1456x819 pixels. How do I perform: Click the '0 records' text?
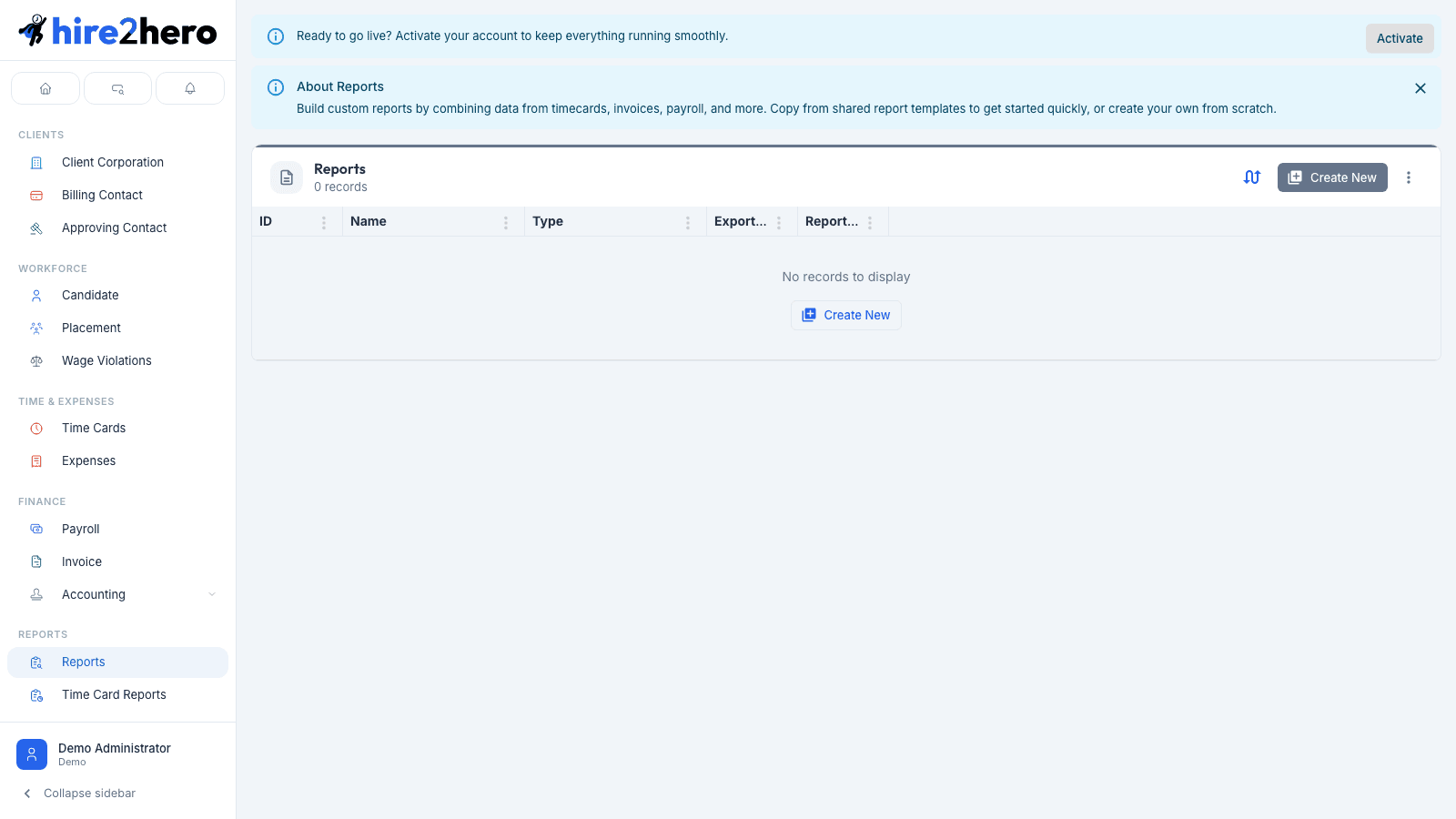[x=340, y=187]
